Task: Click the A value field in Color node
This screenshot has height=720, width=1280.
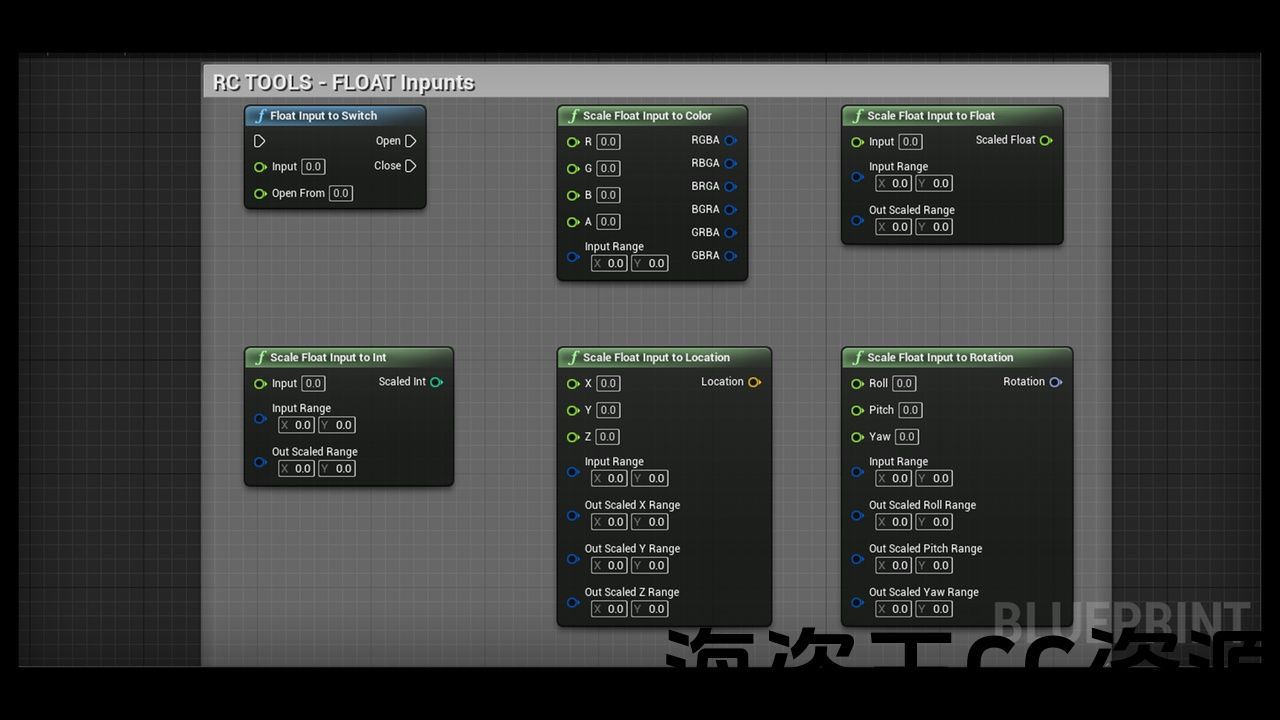Action: (x=608, y=222)
